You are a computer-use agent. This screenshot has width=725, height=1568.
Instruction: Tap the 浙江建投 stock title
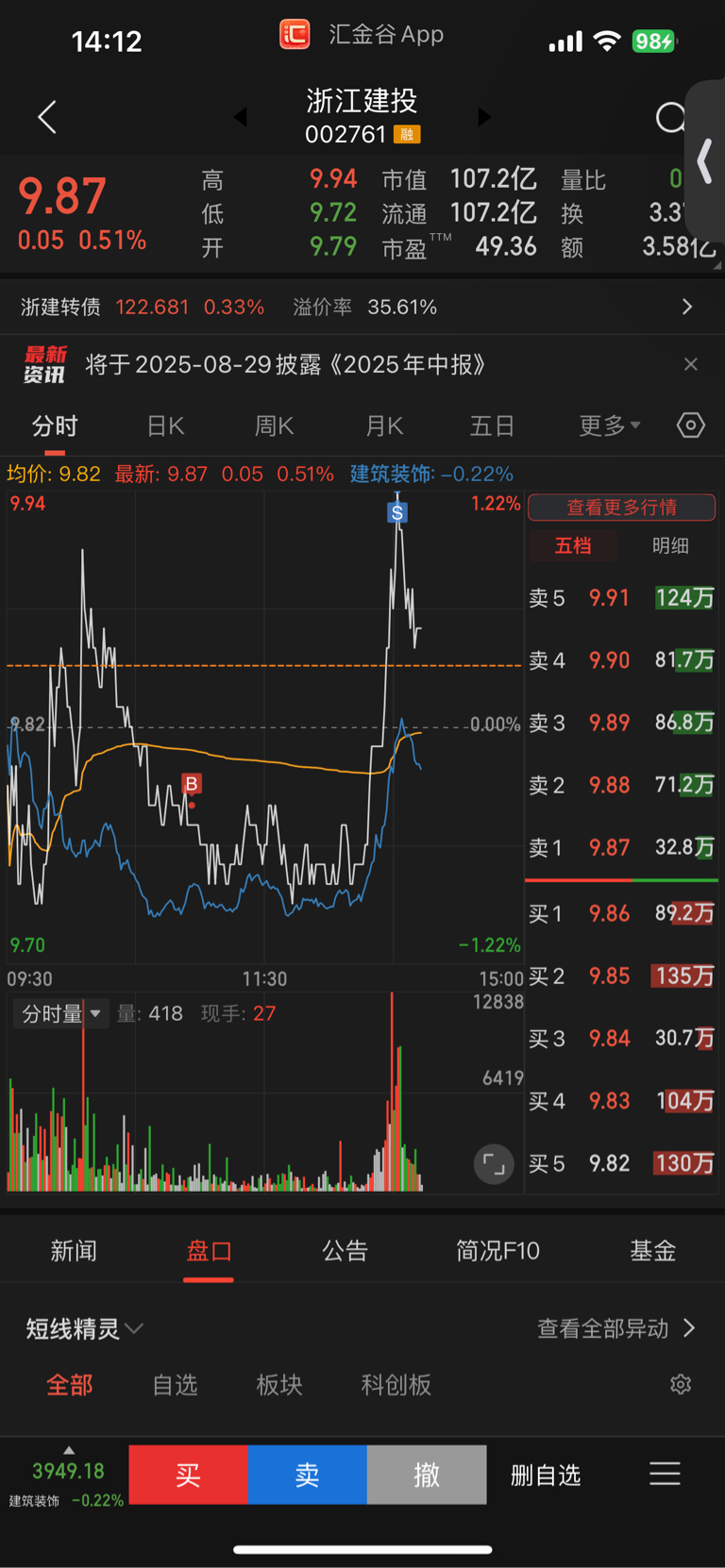point(362,101)
